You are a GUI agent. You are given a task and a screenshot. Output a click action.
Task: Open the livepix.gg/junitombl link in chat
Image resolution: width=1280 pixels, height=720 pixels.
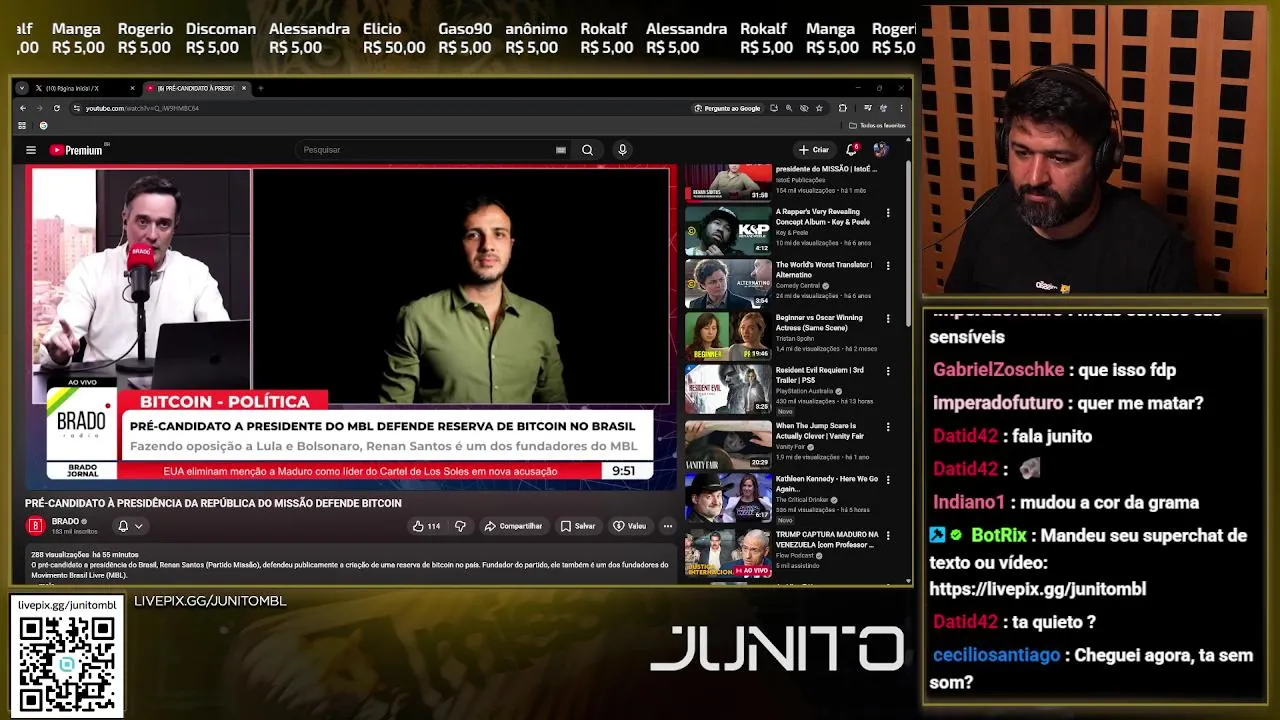[1037, 589]
